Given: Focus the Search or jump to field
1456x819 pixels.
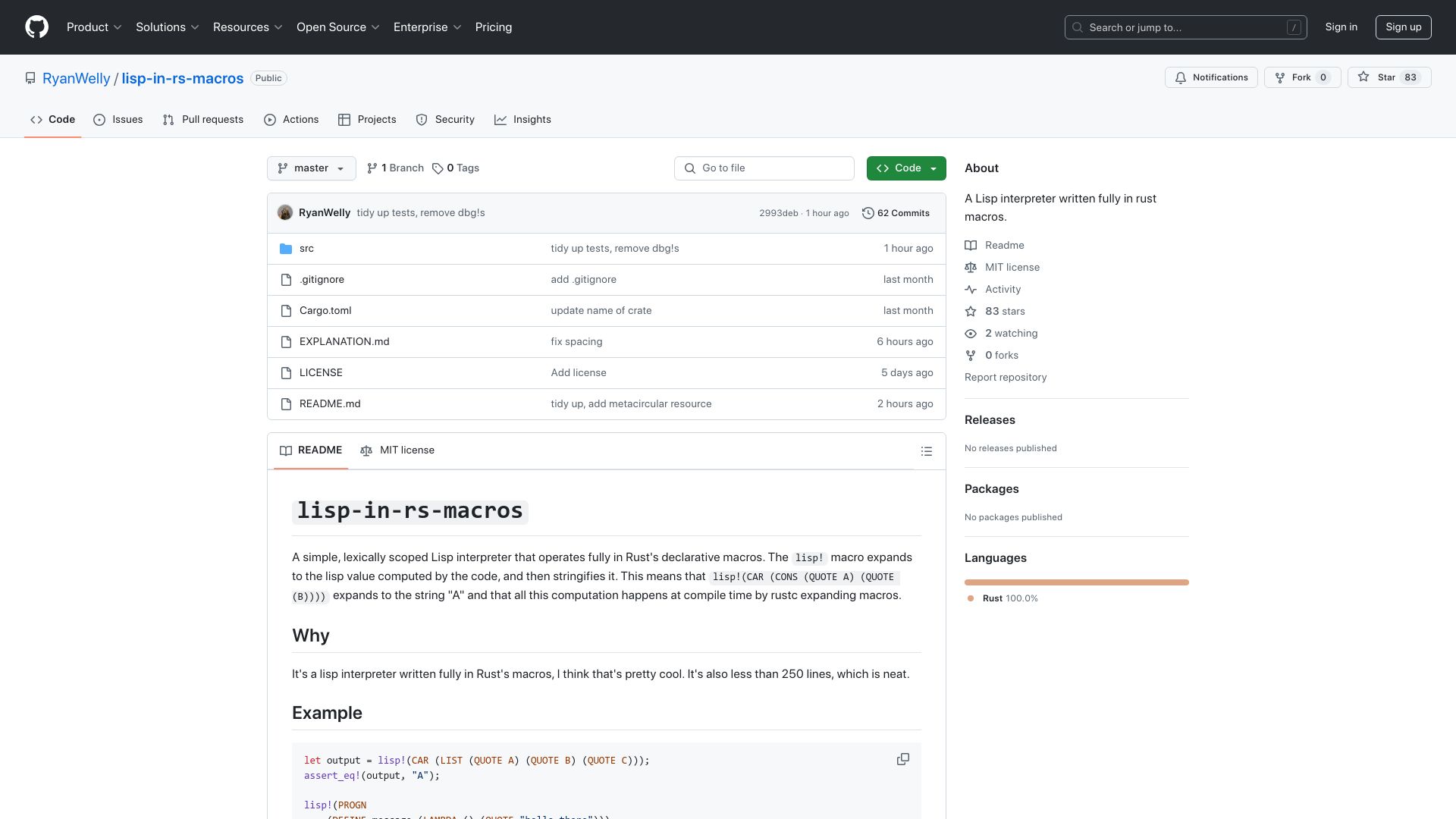Looking at the screenshot, I should (1185, 27).
